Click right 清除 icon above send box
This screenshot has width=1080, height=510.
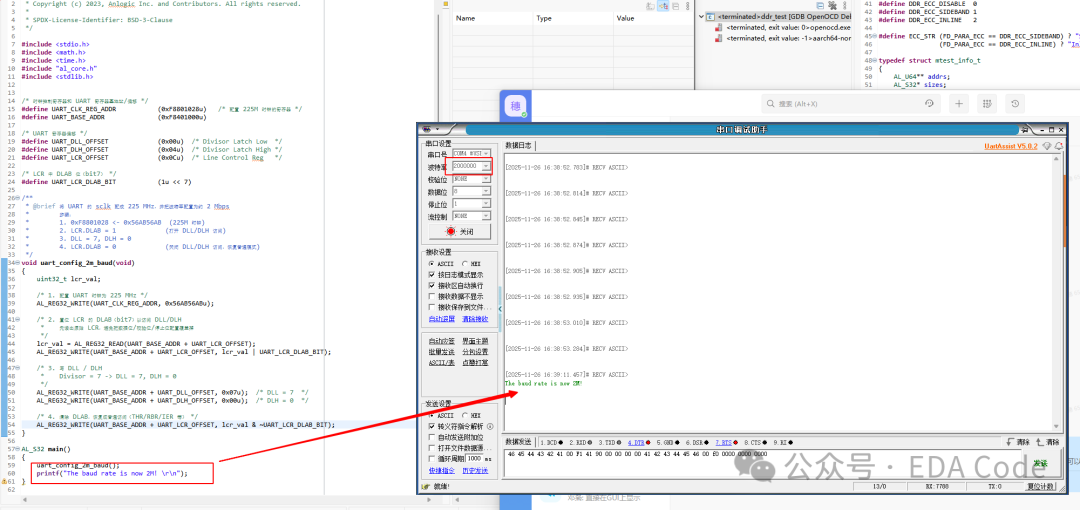pyautogui.click(x=1046, y=442)
